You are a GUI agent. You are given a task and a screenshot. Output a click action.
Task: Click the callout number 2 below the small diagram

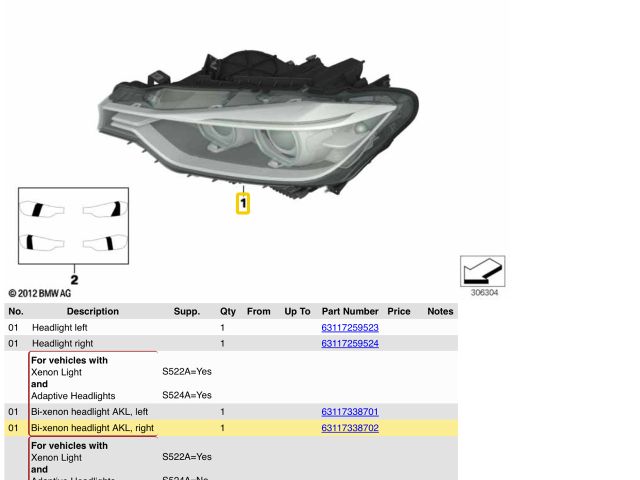[x=74, y=280]
